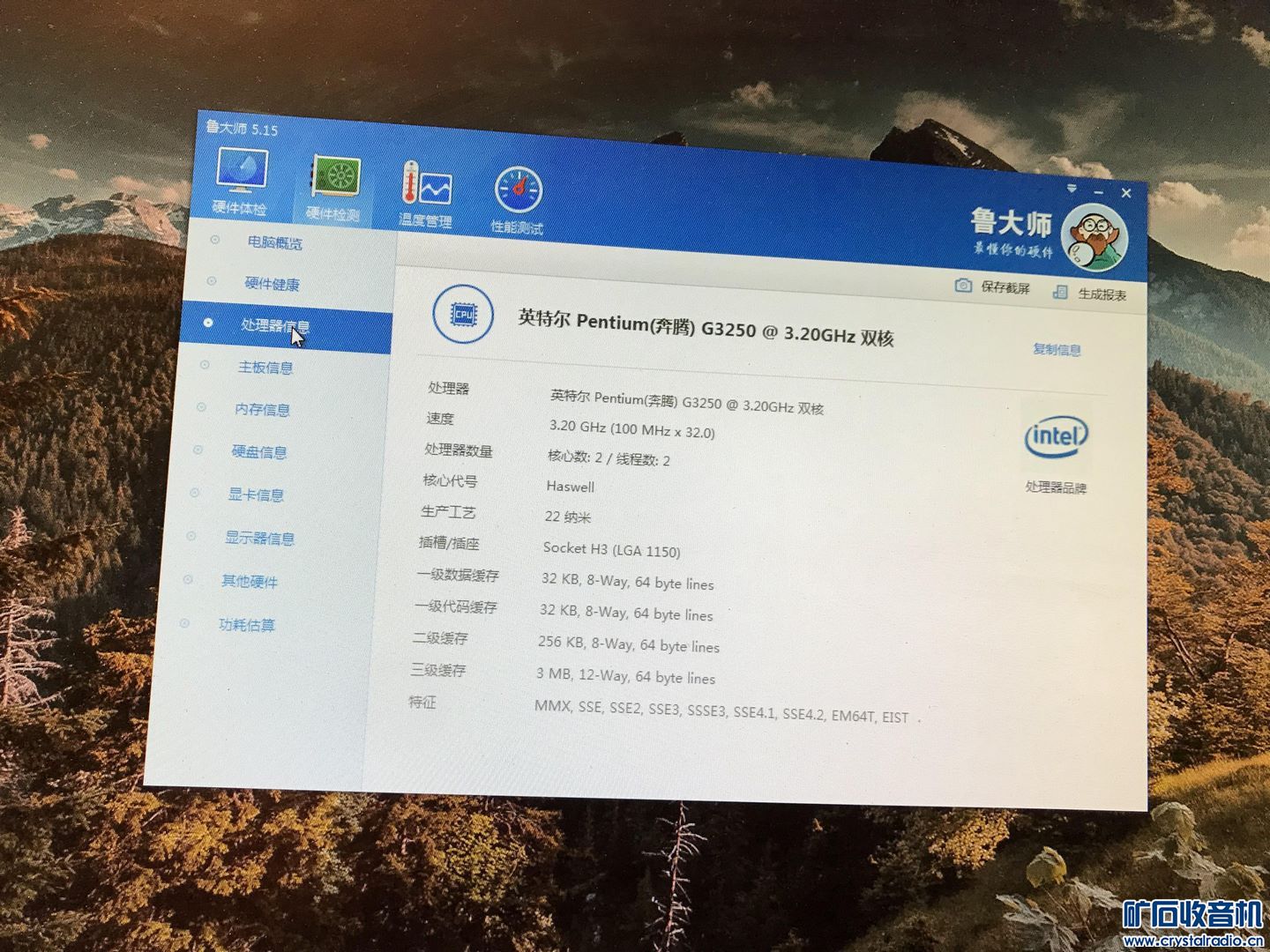Click the 256 KB, 8-Way L2 cache value
The height and width of the screenshot is (952, 1270).
pyautogui.click(x=628, y=644)
